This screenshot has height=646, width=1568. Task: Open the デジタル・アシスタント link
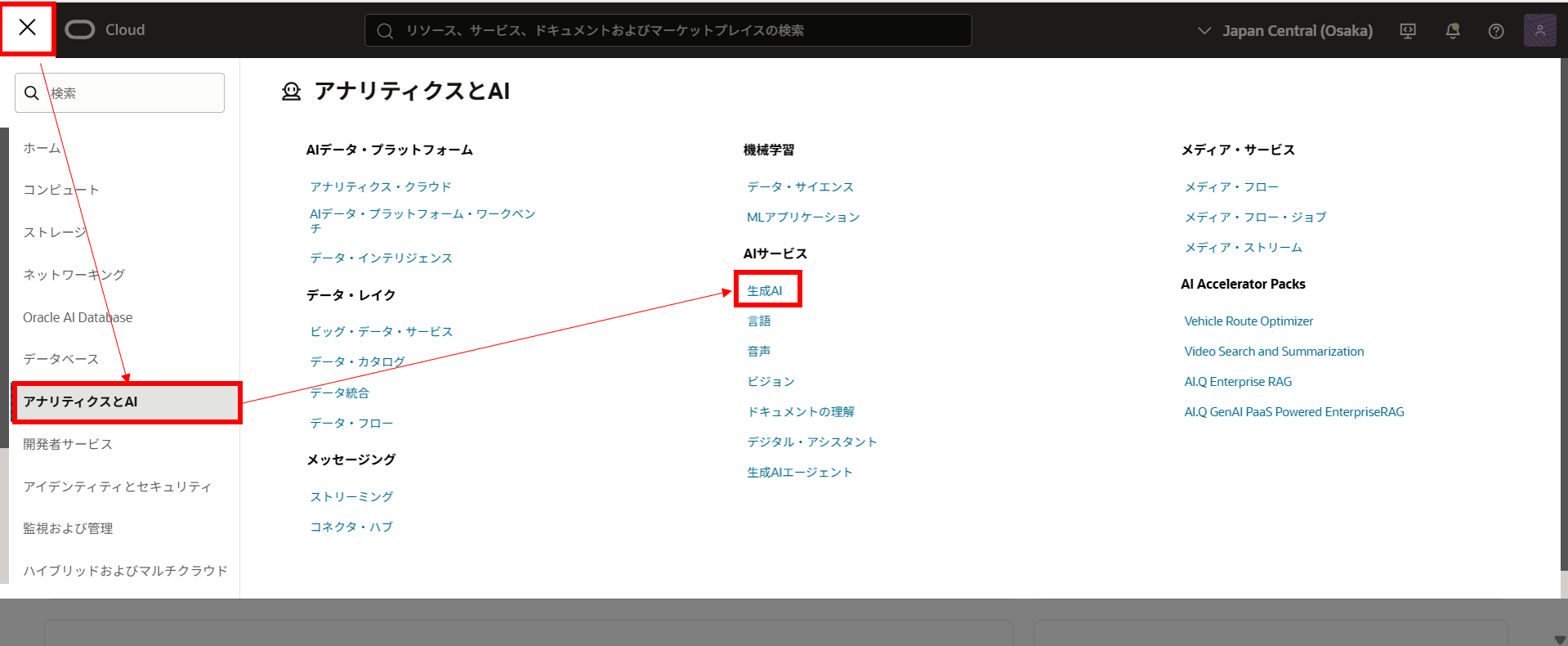click(x=812, y=442)
